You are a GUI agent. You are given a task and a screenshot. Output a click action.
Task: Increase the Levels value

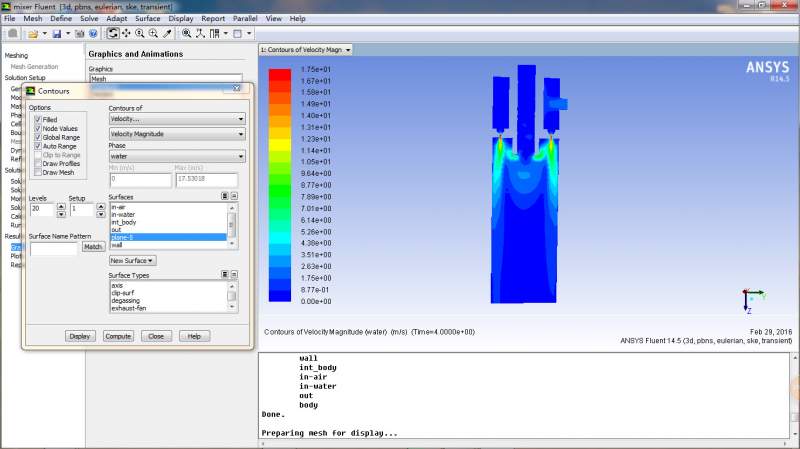click(61, 206)
